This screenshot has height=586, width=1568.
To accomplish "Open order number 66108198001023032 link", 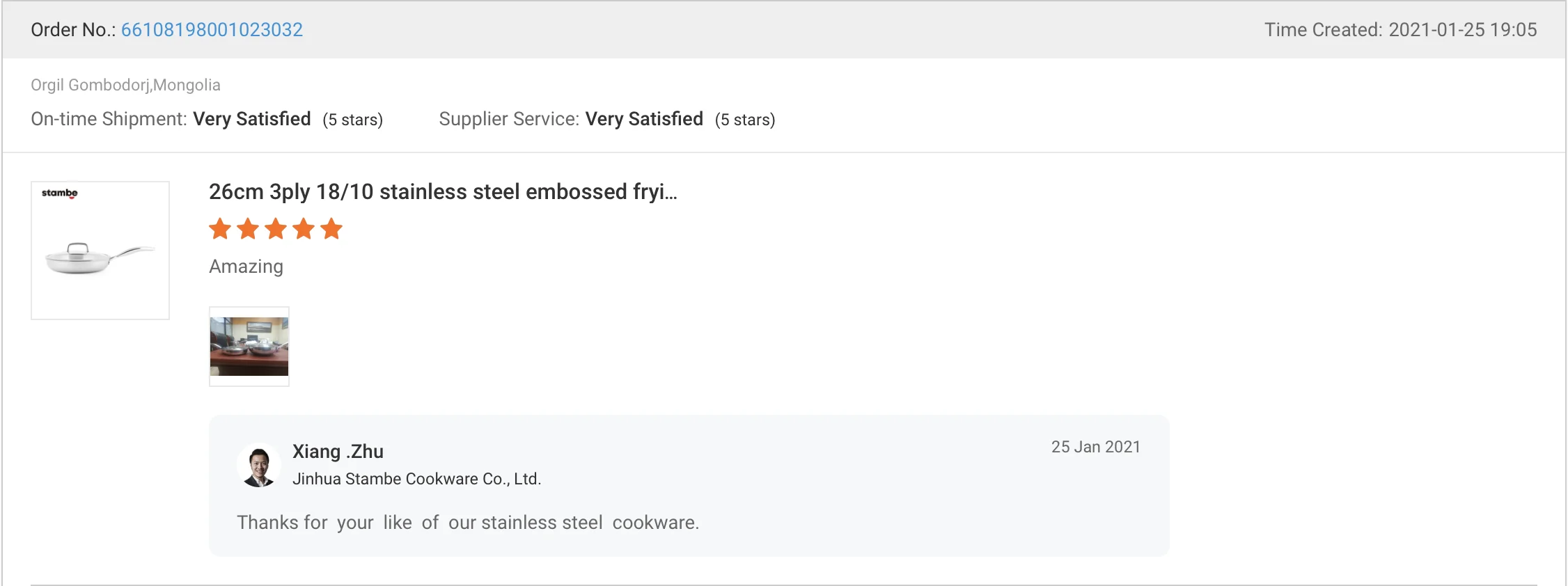I will coord(212,30).
